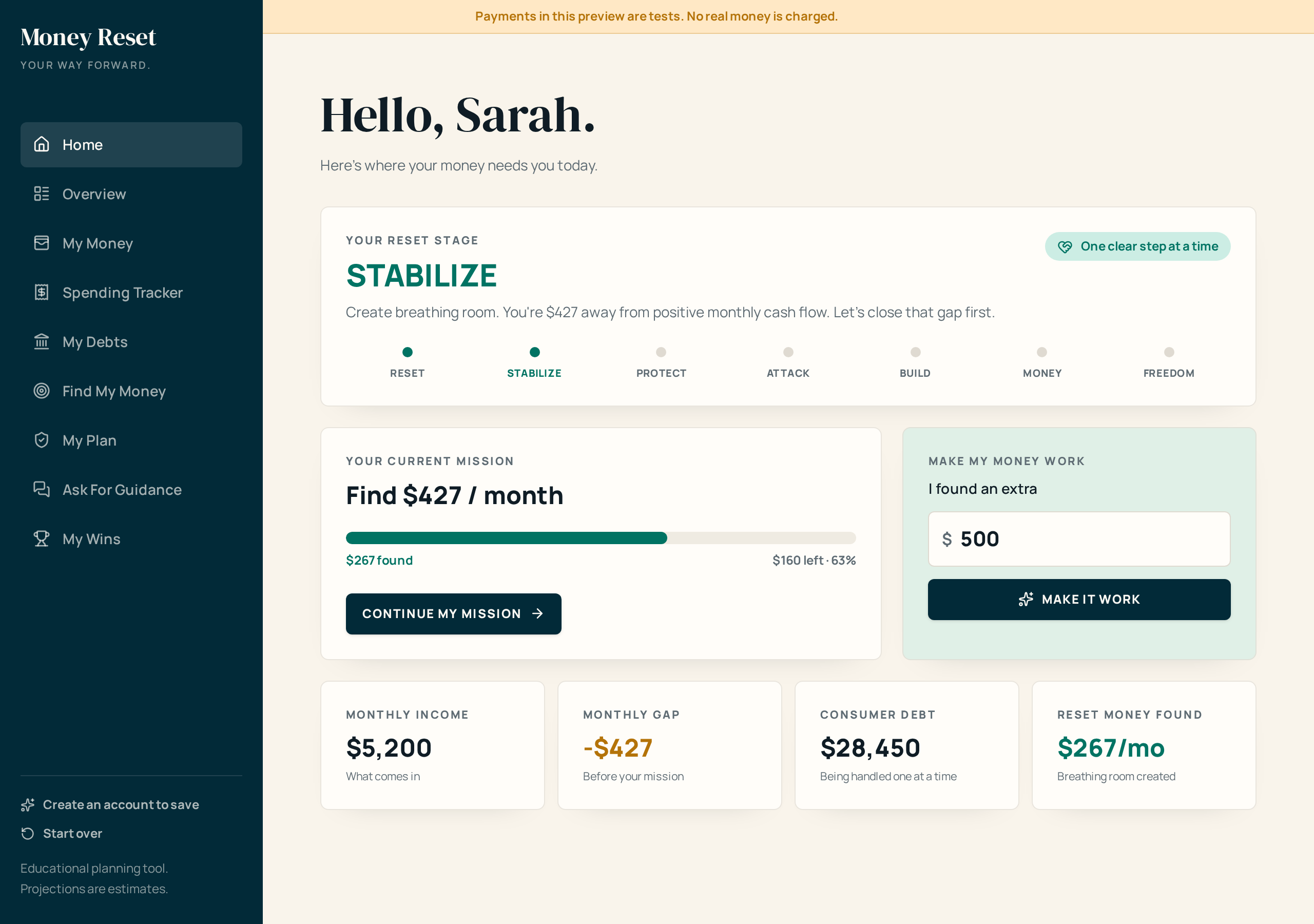Click the mission progress bar
Screen dimensions: 1314x924
[x=601, y=537]
